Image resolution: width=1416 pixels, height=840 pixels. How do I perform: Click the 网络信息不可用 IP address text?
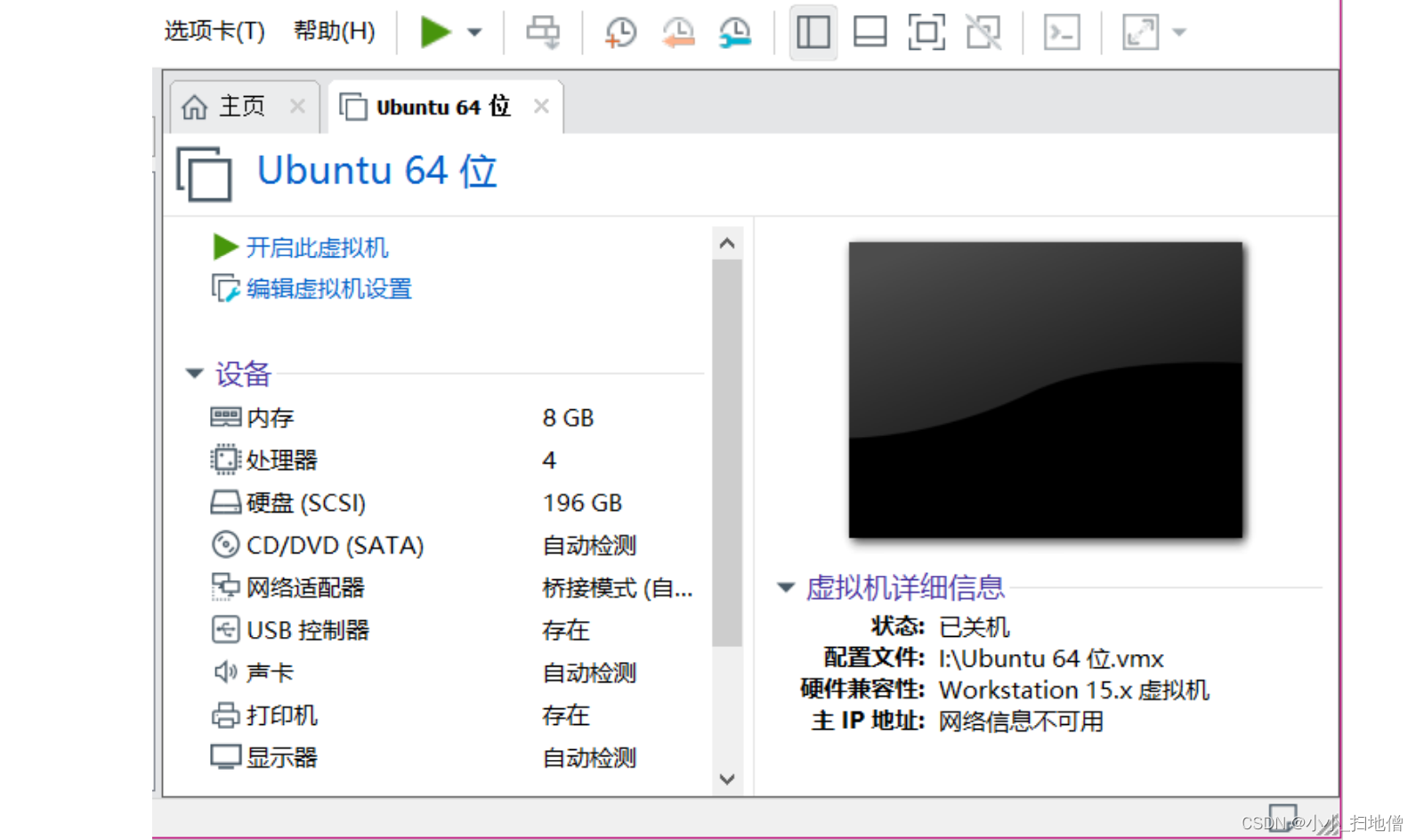1021,722
